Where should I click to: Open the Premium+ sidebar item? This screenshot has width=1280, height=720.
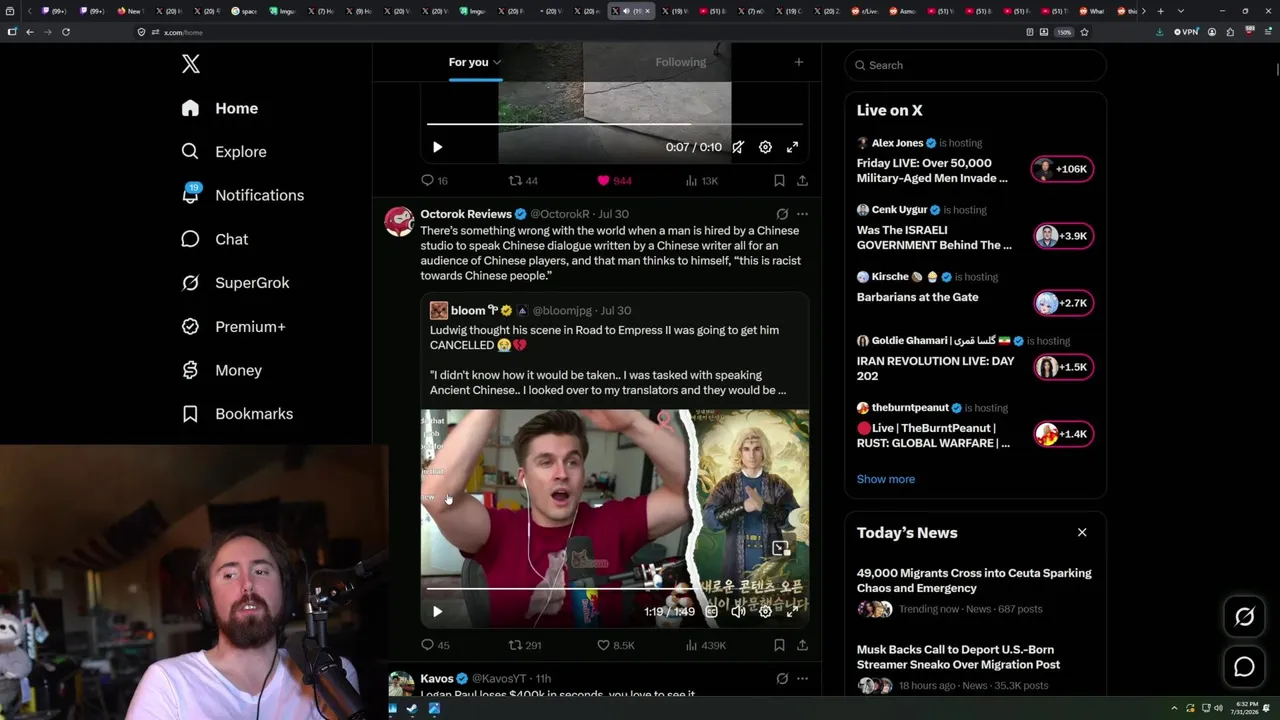[233, 327]
